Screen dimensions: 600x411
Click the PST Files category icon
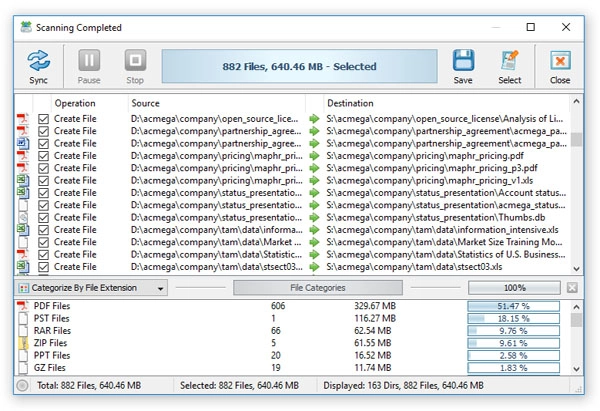click(23, 318)
